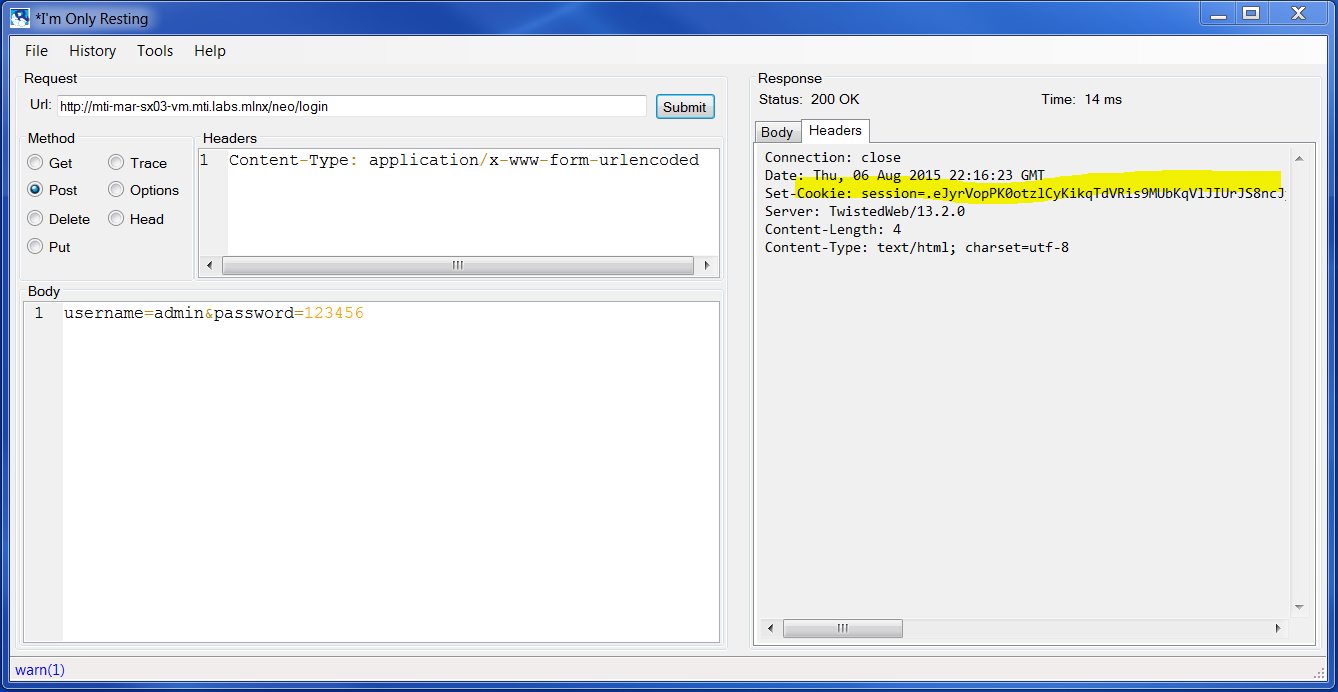1338x692 pixels.
Task: Click inside the Url input field
Action: click(x=350, y=105)
